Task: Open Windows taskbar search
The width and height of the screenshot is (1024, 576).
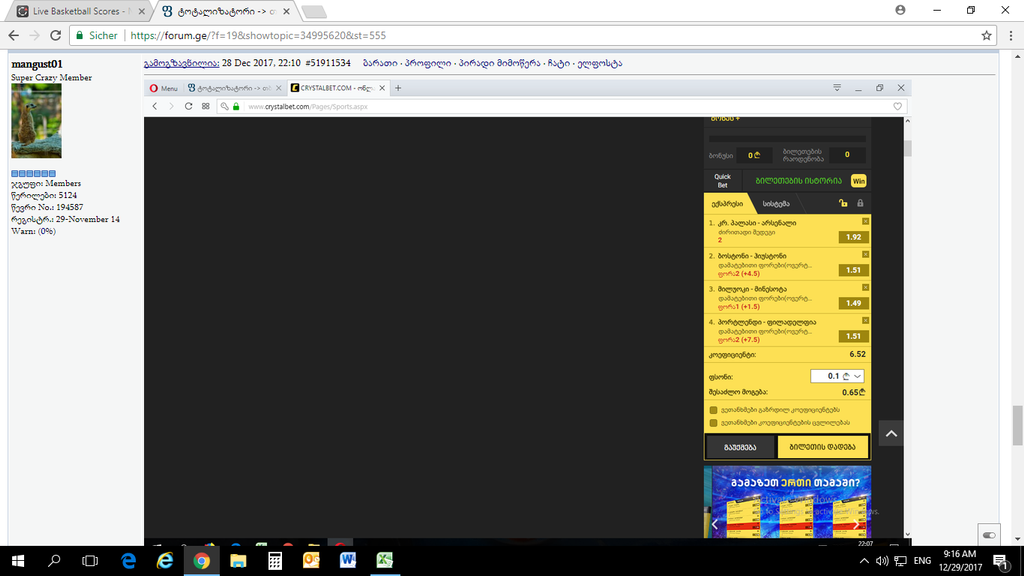Action: tap(54, 561)
